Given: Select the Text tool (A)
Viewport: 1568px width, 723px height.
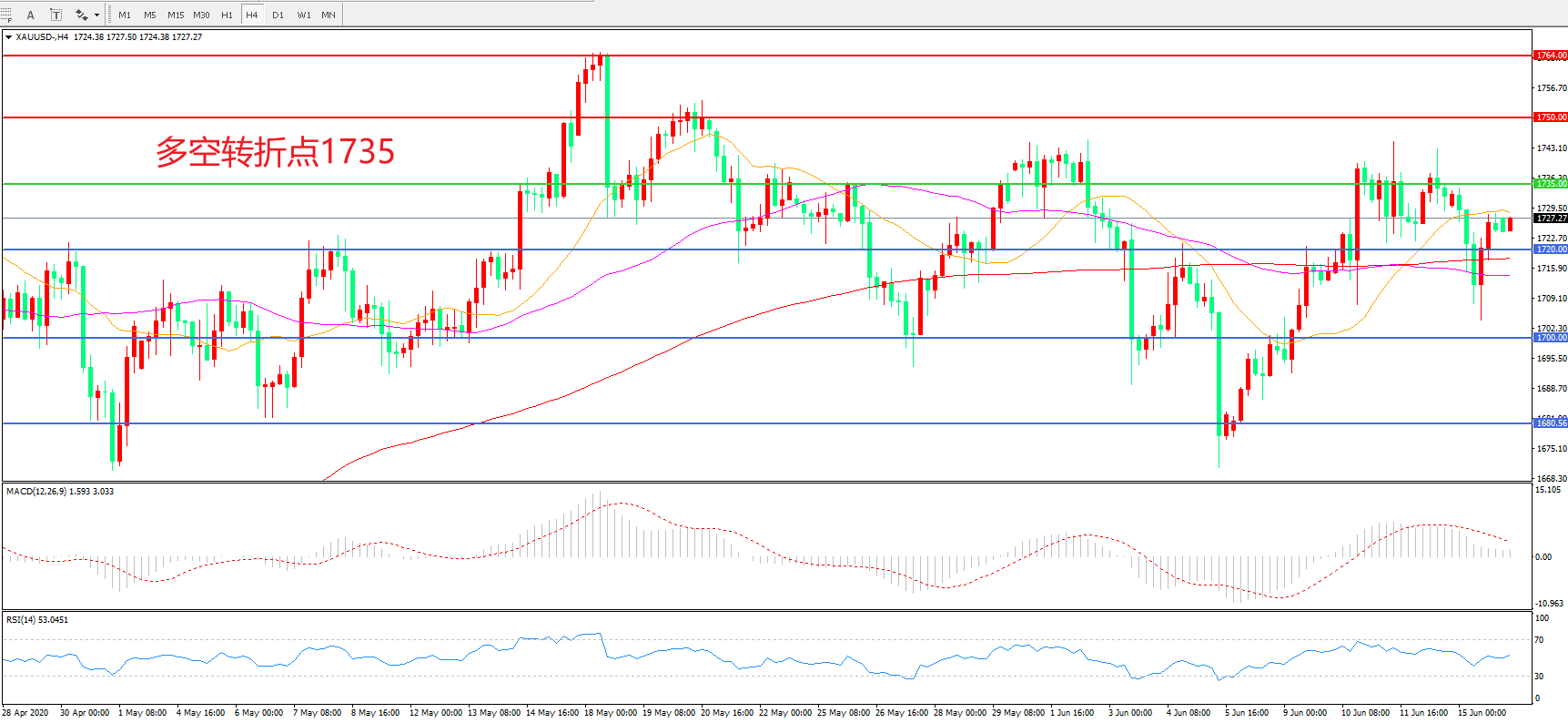Looking at the screenshot, I should 30,15.
